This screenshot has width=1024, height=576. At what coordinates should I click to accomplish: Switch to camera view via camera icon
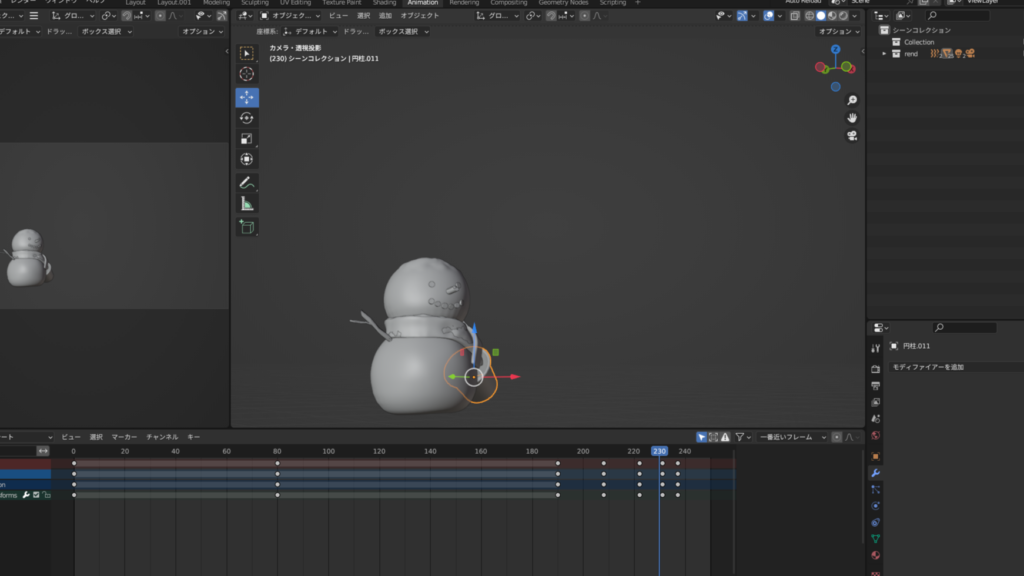851,135
